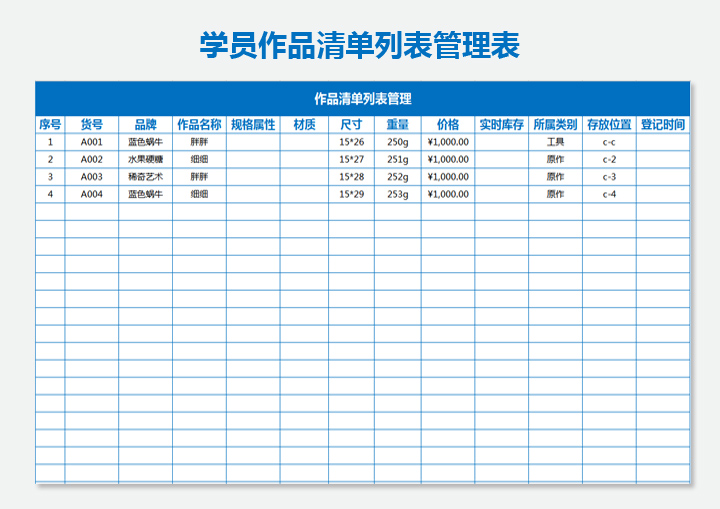Select the 所属类别 column header
This screenshot has width=720, height=509.
[555, 124]
